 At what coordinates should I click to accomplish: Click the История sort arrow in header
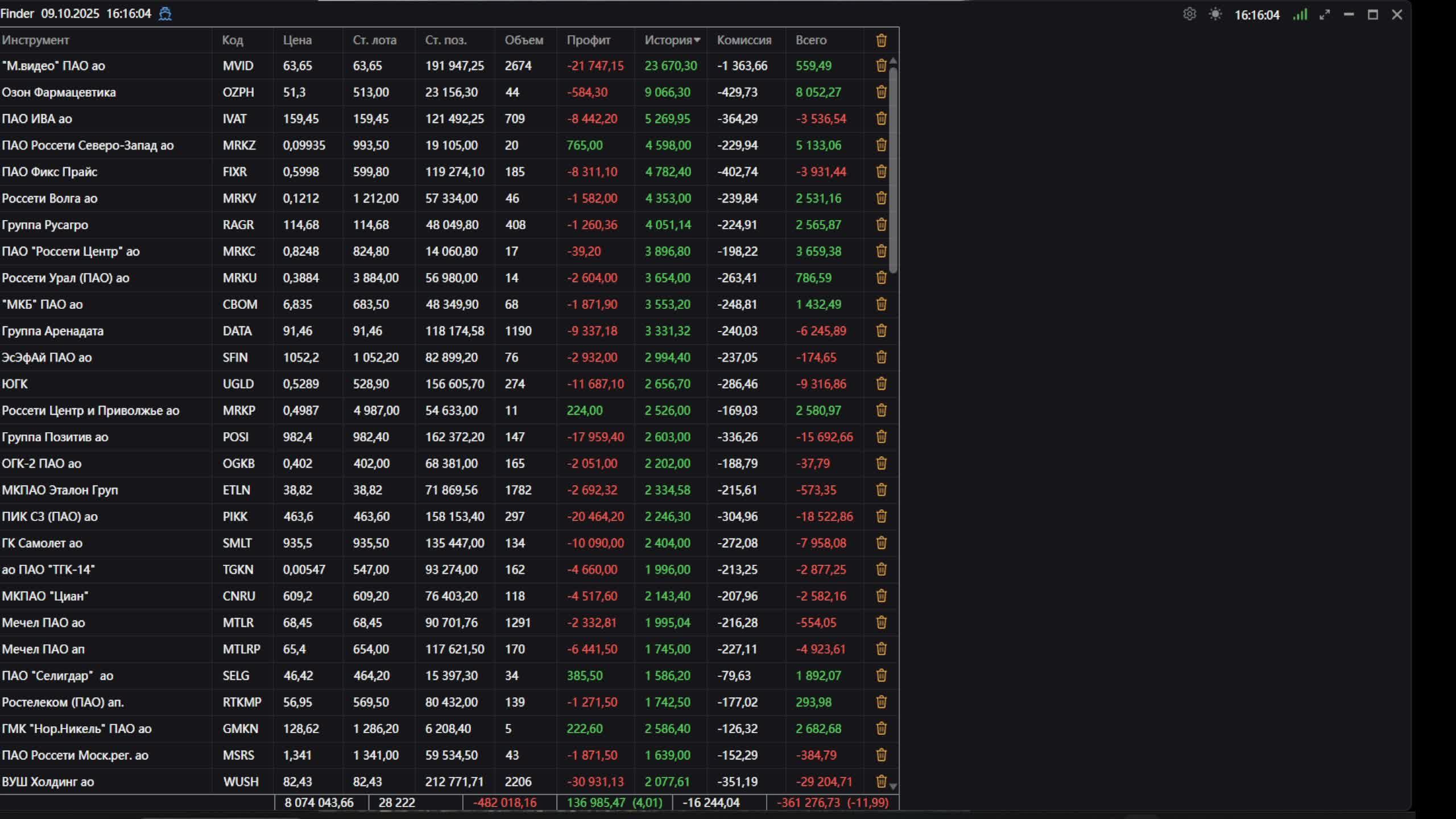pos(697,40)
